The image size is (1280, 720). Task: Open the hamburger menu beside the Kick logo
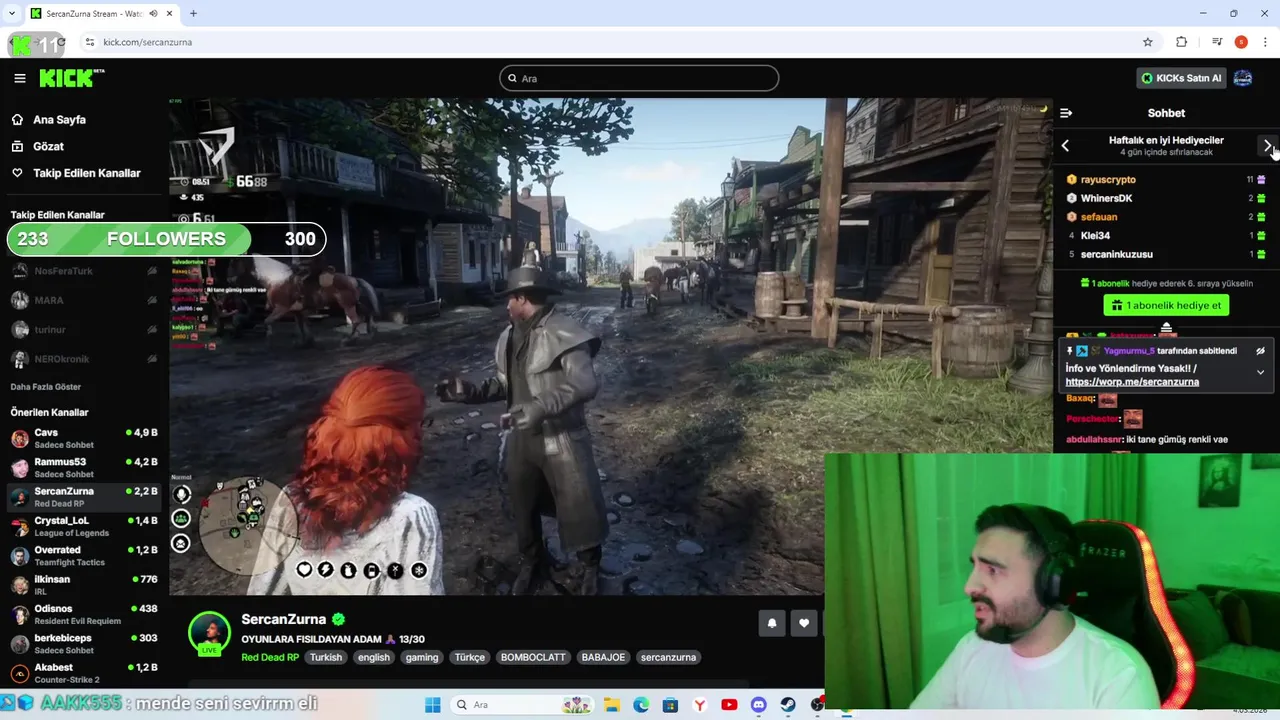pos(20,78)
